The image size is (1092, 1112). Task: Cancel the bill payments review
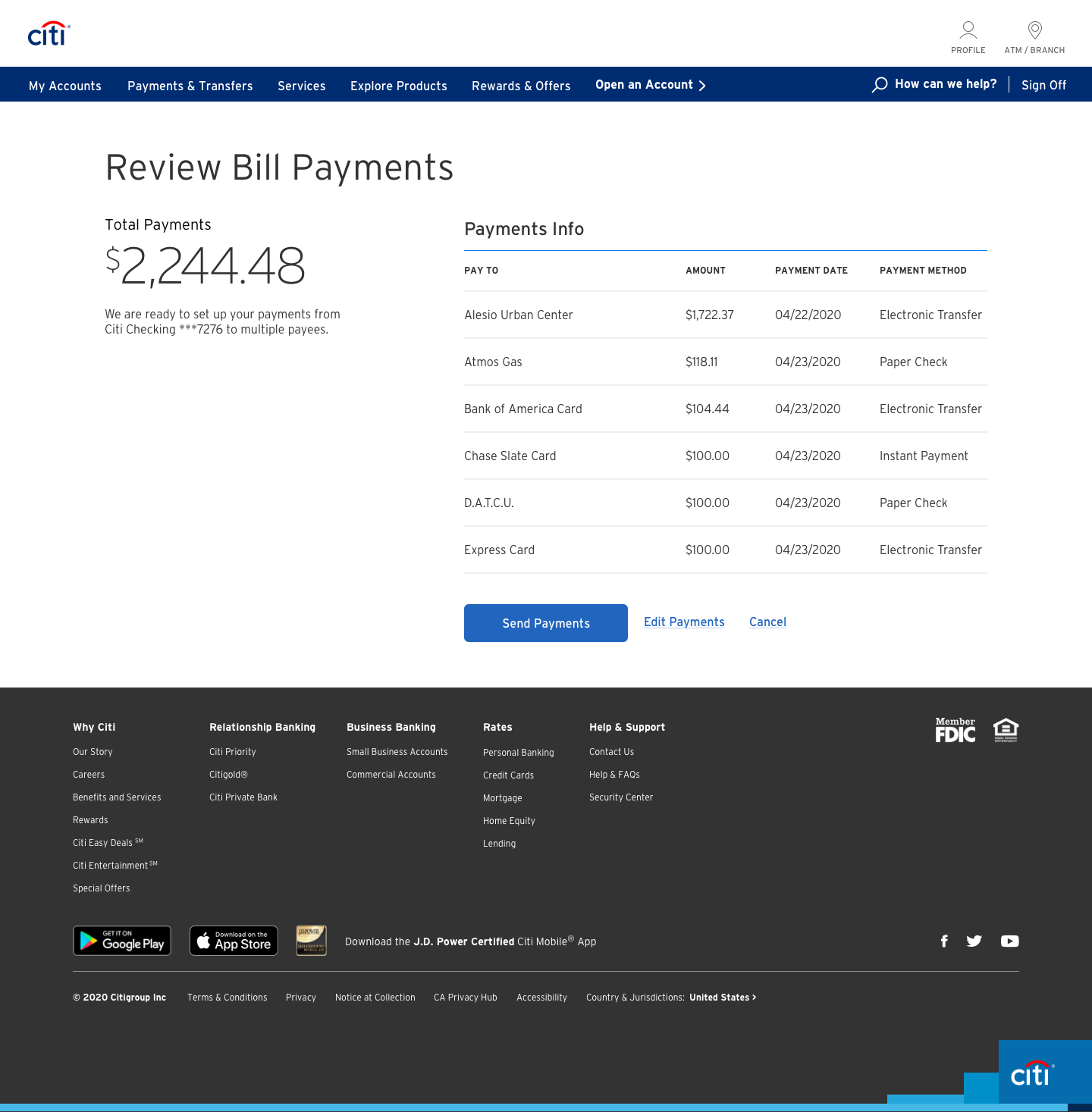click(767, 622)
